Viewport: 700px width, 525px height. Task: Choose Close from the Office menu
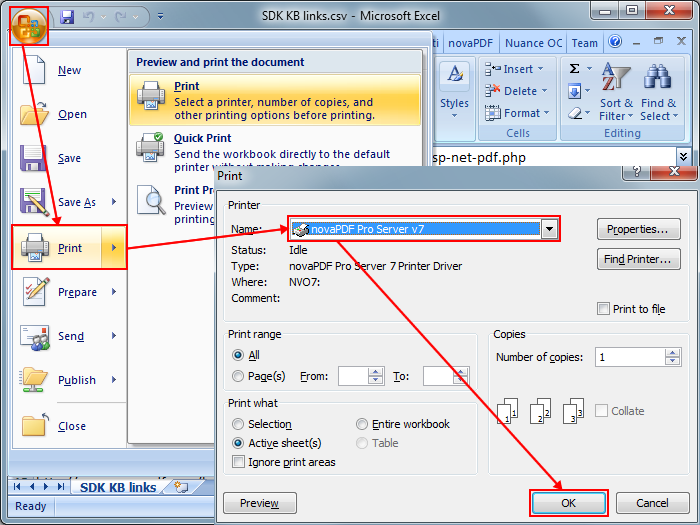pyautogui.click(x=69, y=426)
